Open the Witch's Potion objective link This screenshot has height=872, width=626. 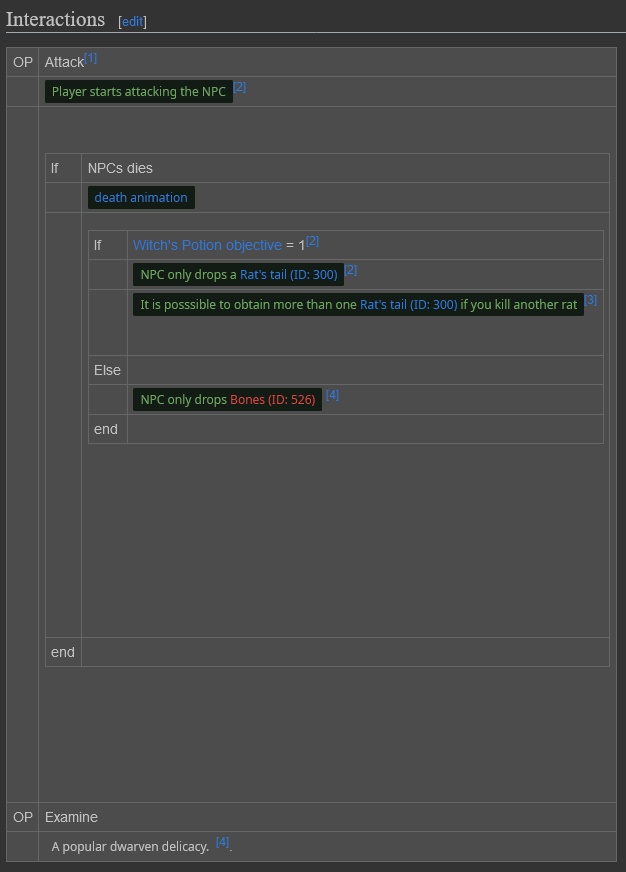[x=207, y=245]
